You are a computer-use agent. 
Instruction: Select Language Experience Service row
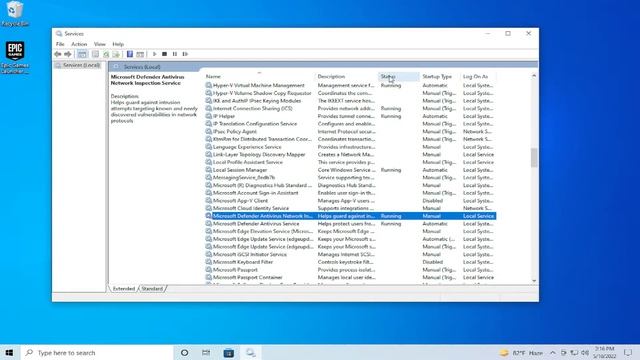pyautogui.click(x=350, y=147)
